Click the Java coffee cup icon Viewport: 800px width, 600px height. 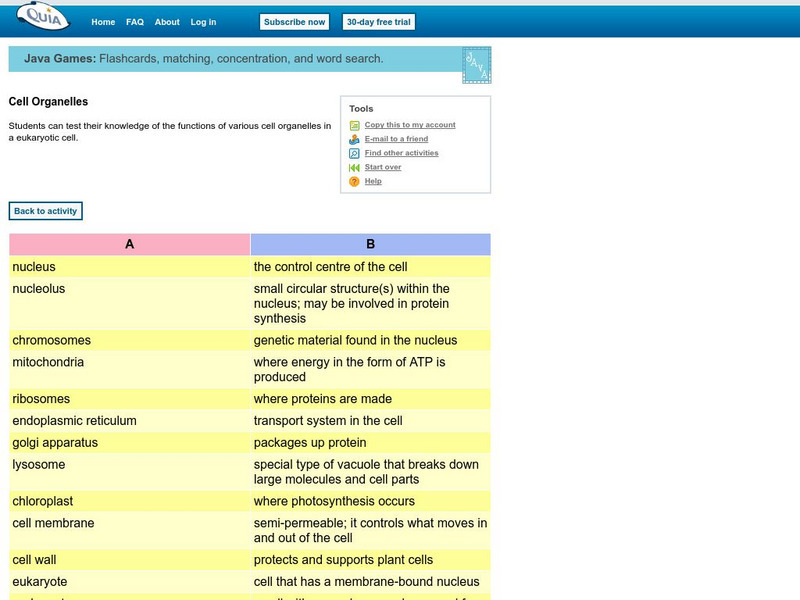pos(476,64)
